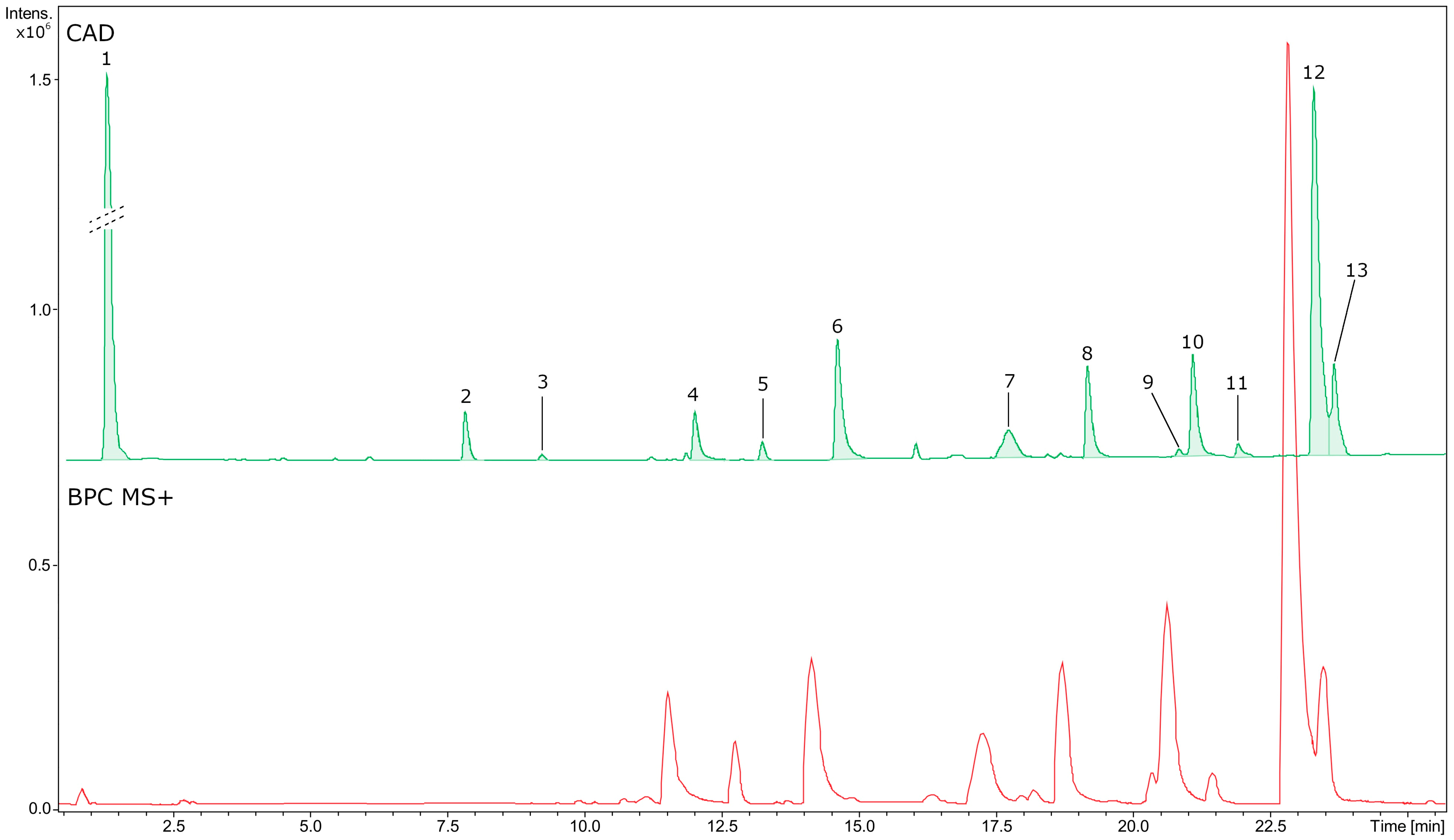Select peak label 3 annotation
1454x840 pixels.
click(x=542, y=382)
